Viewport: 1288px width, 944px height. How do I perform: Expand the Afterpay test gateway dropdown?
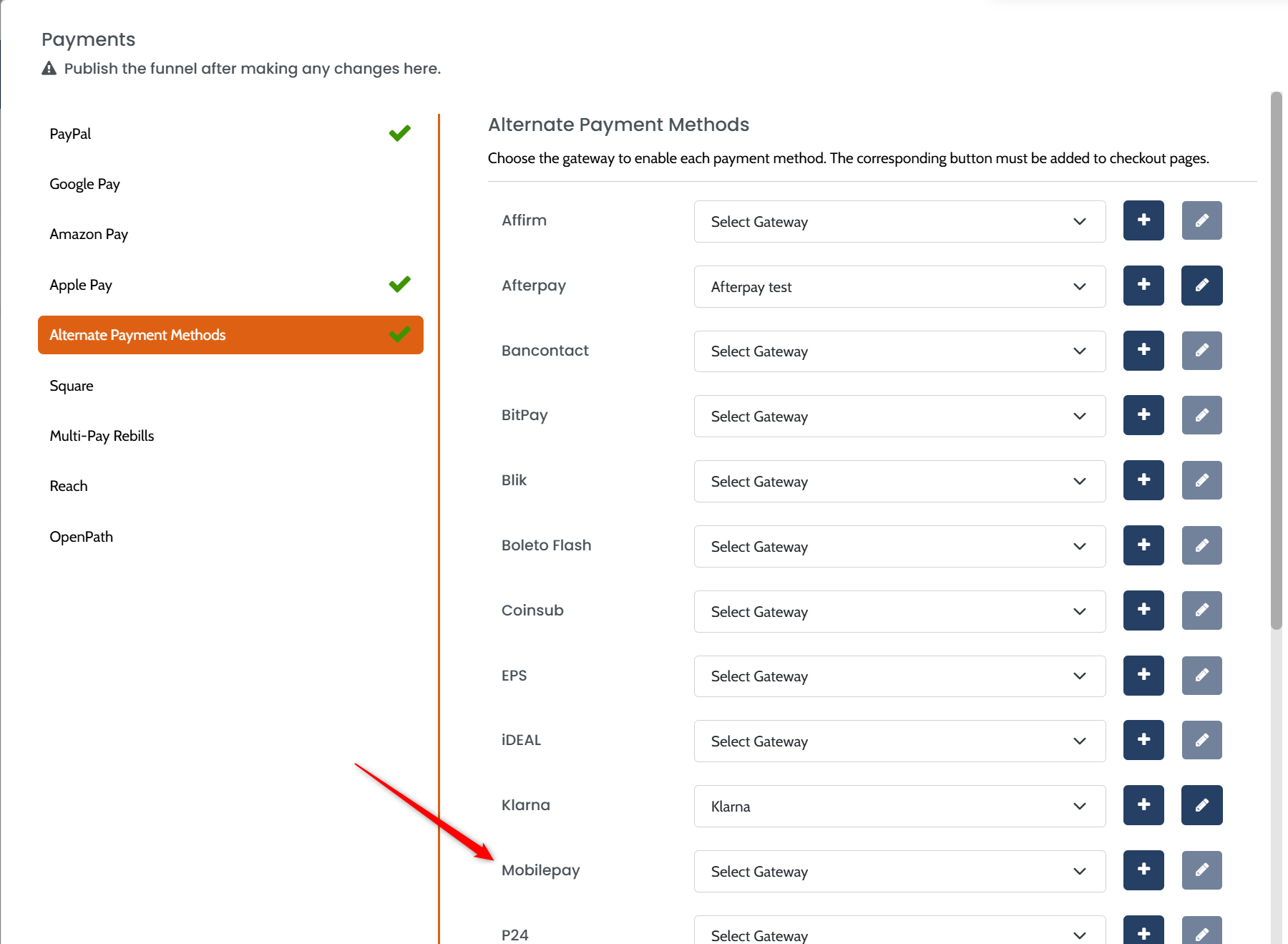[899, 287]
